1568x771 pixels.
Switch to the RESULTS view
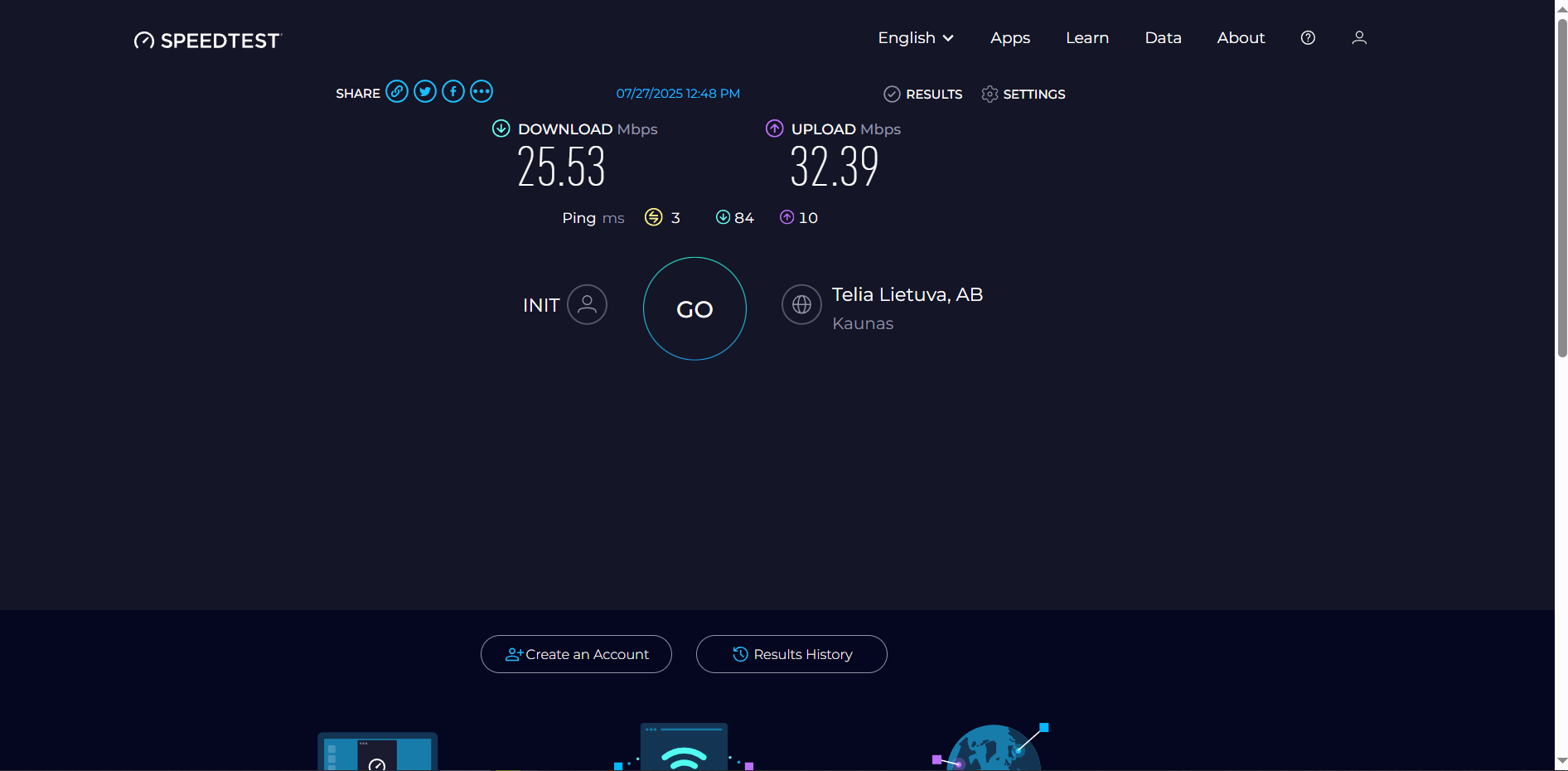[923, 95]
